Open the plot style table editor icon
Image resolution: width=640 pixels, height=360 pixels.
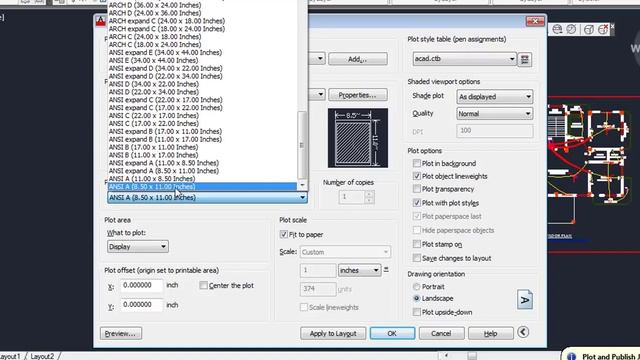pyautogui.click(x=524, y=60)
